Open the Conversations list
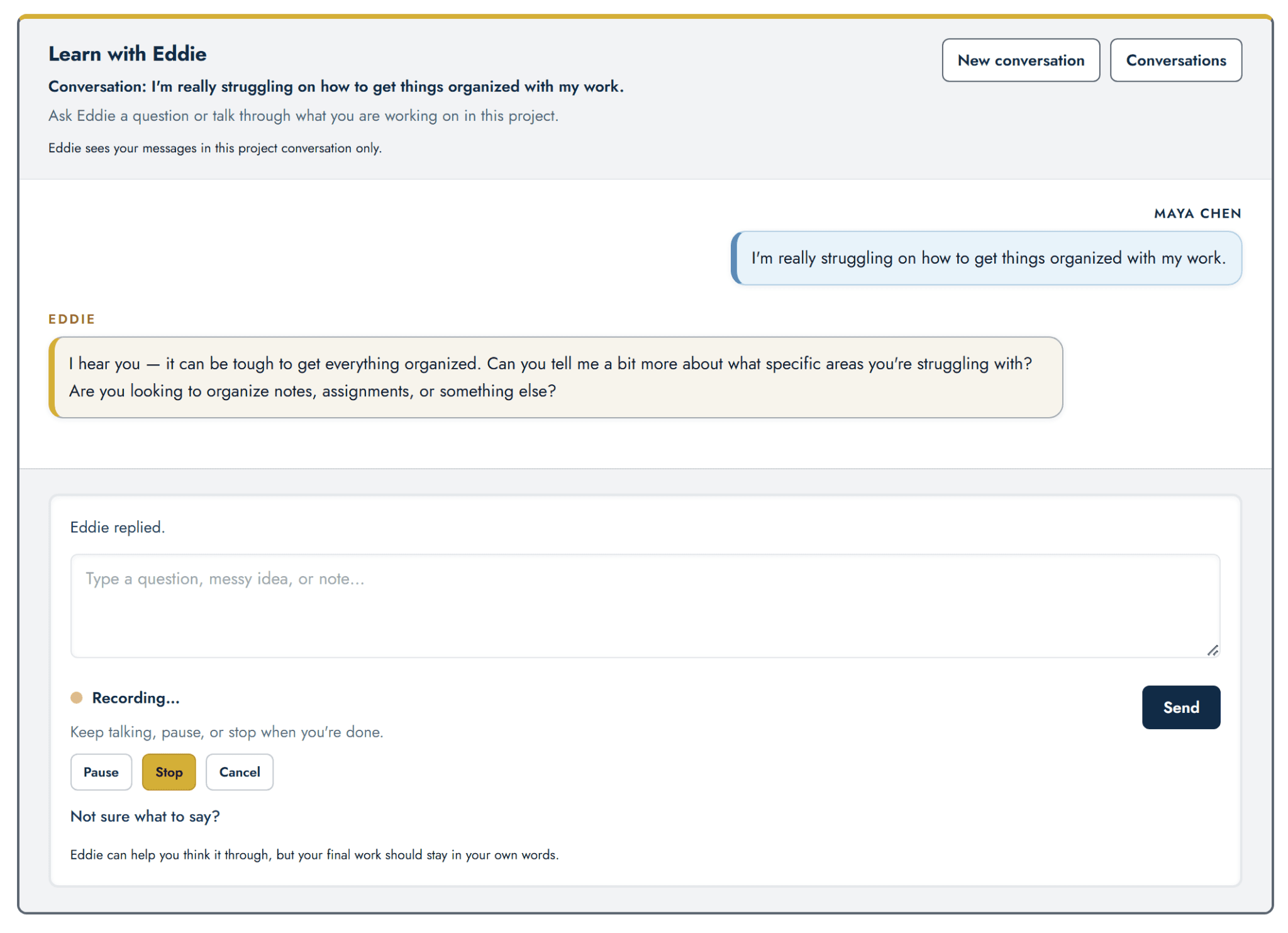The image size is (1288, 933). click(x=1175, y=60)
